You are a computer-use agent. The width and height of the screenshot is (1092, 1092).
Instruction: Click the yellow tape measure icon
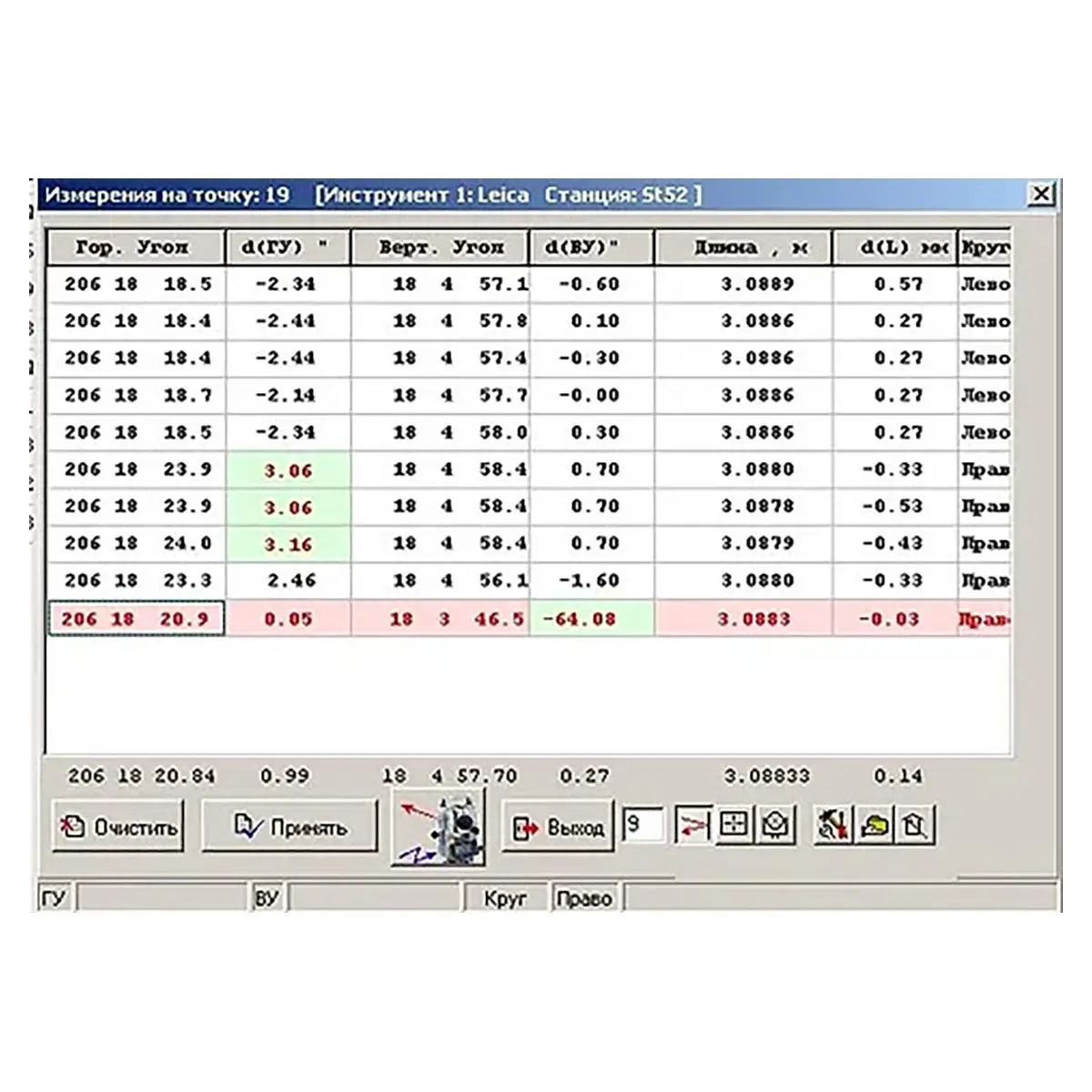(x=875, y=825)
